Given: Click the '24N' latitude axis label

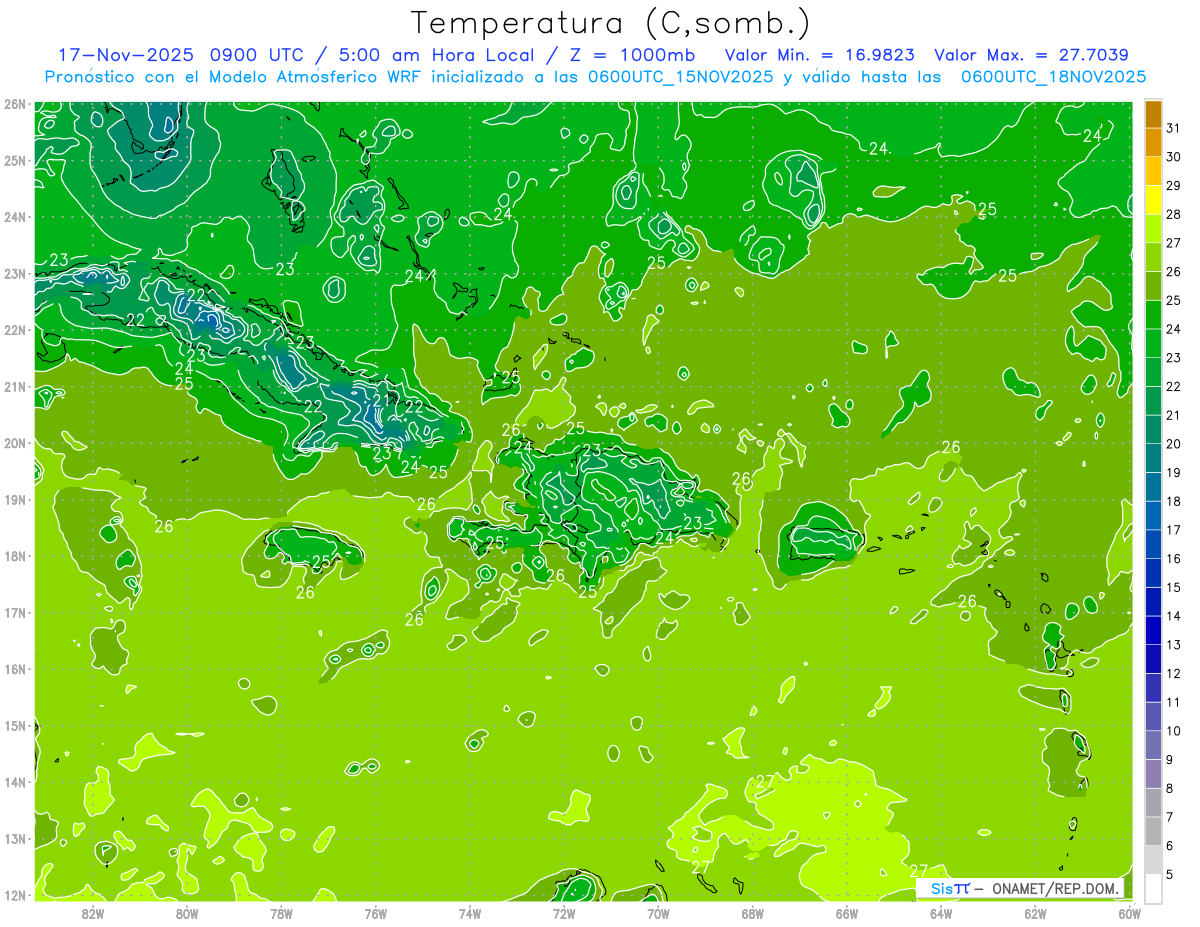Looking at the screenshot, I should (15, 217).
